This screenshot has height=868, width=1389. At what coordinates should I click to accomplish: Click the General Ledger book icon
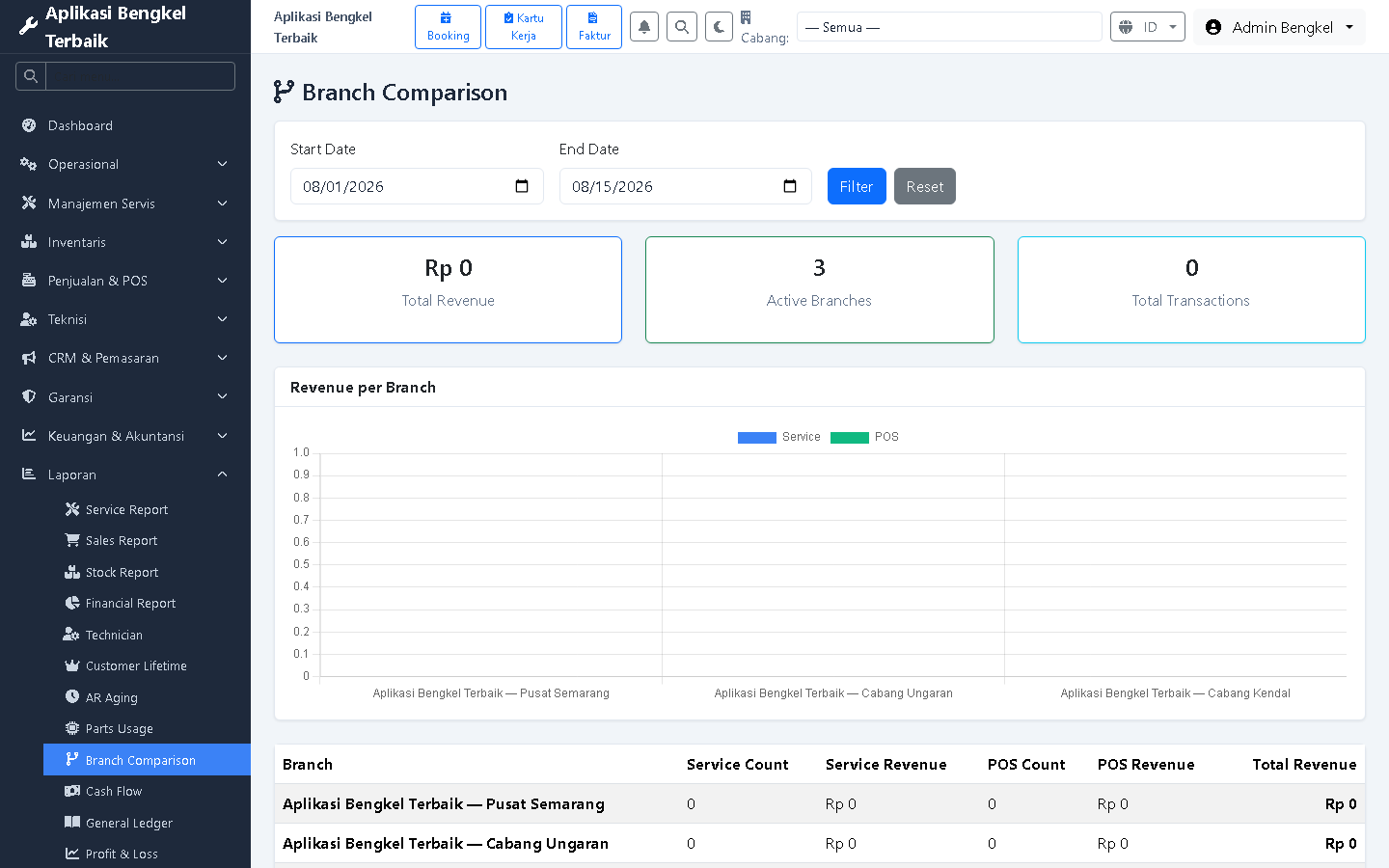click(72, 822)
